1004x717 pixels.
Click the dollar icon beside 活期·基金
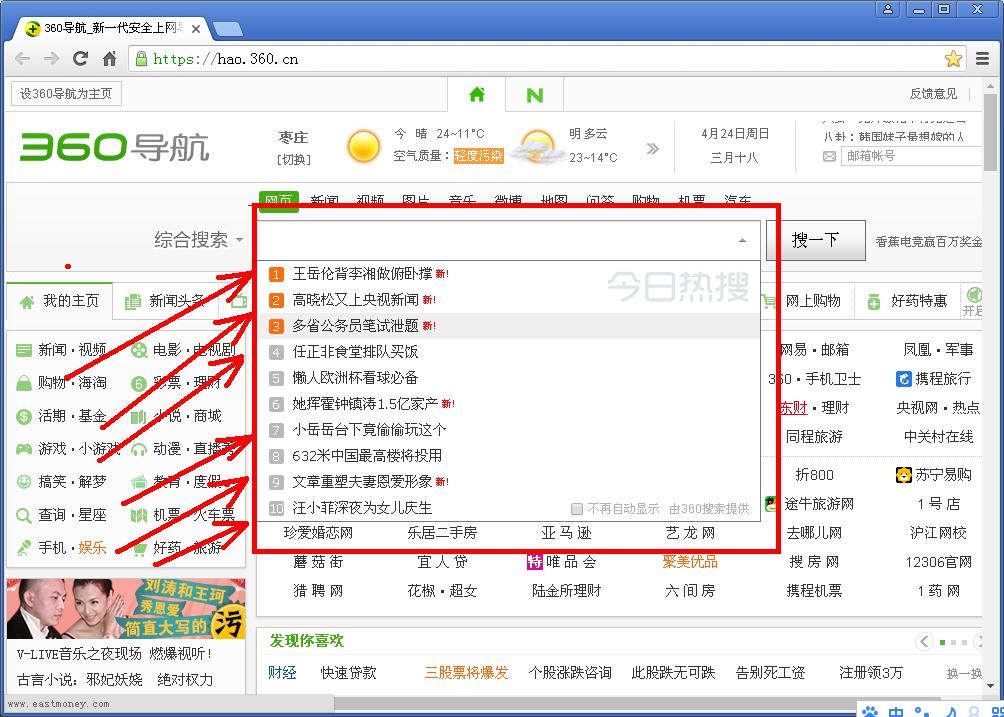[24, 417]
